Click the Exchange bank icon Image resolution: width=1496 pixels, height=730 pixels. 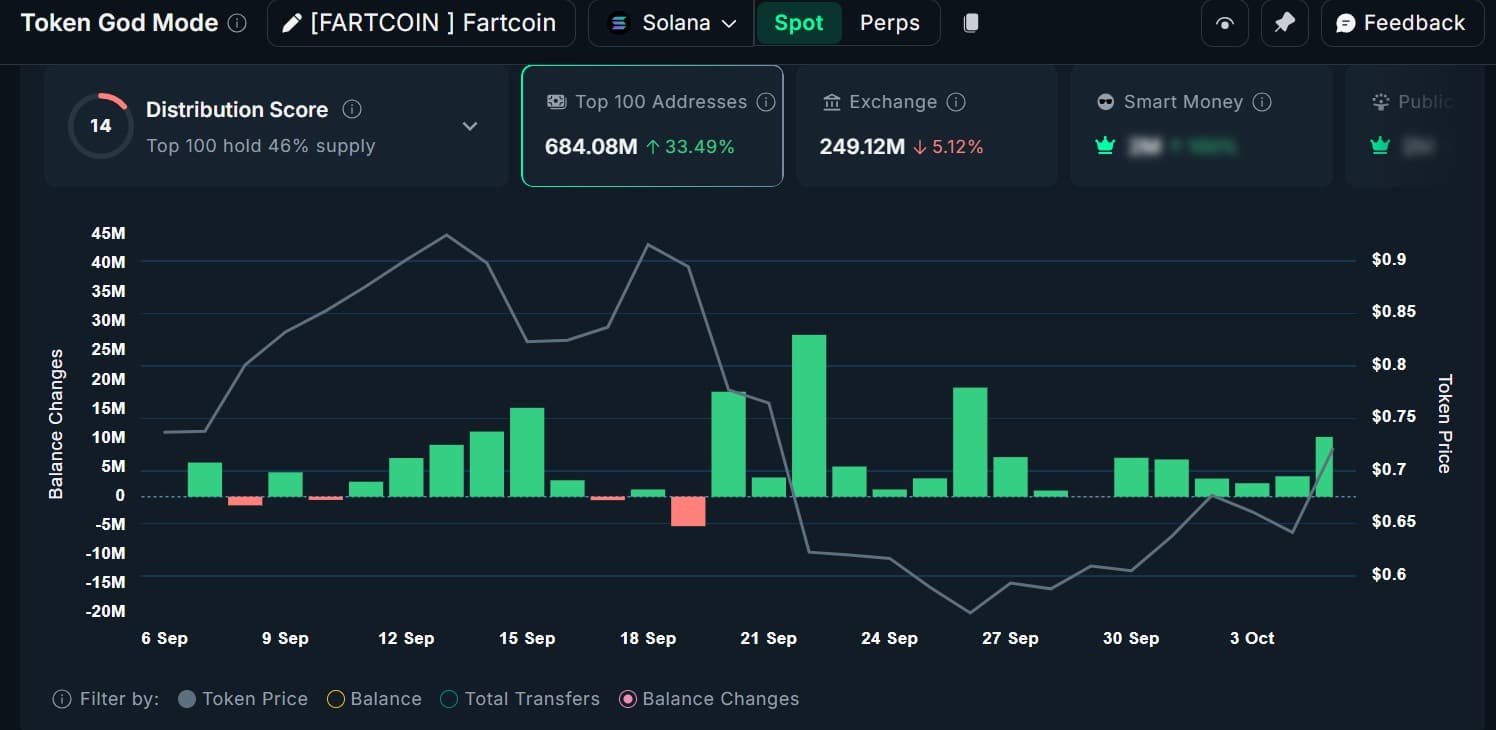click(x=831, y=102)
